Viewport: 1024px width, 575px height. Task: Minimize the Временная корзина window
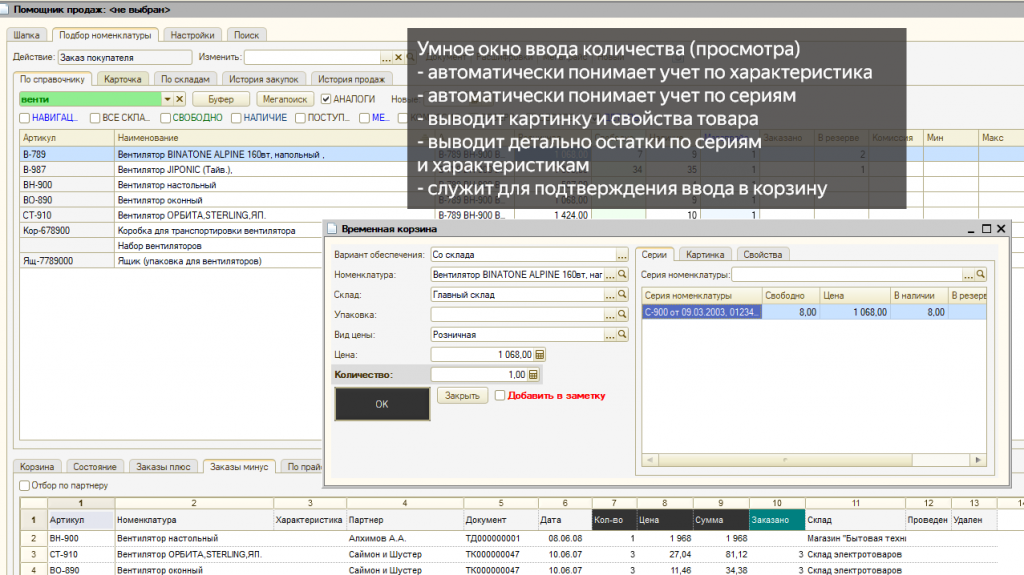pos(971,230)
